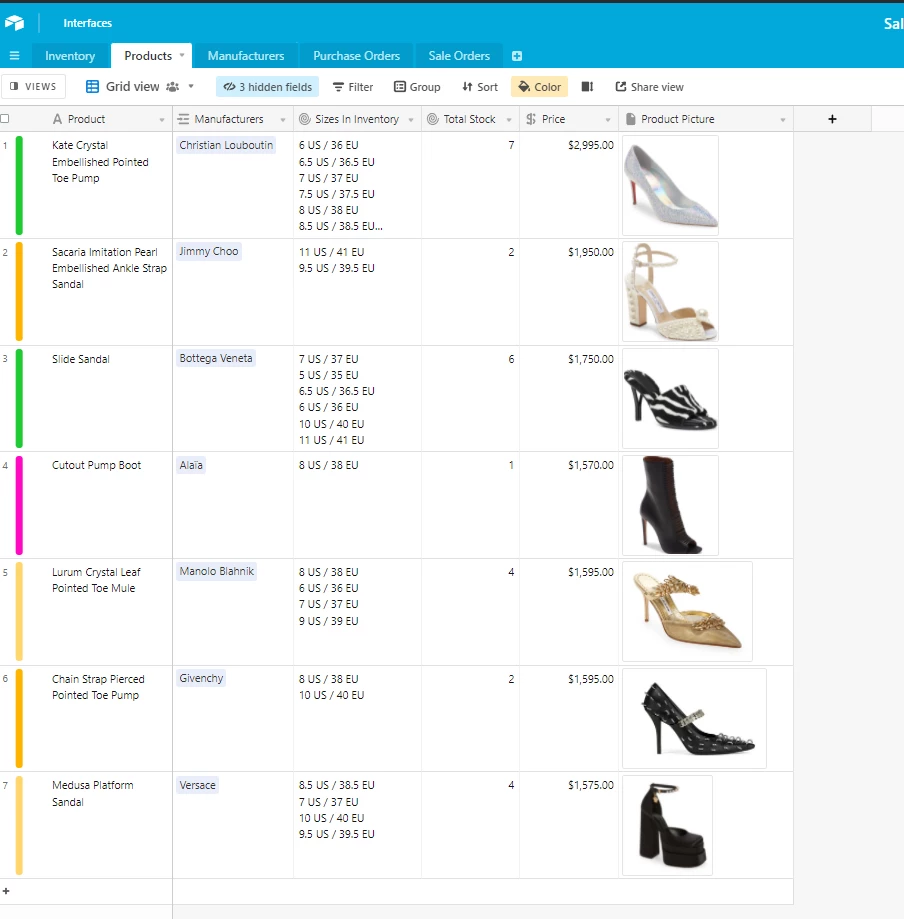Select the $1,750.00 price cell
The image size is (904, 919).
(x=569, y=399)
